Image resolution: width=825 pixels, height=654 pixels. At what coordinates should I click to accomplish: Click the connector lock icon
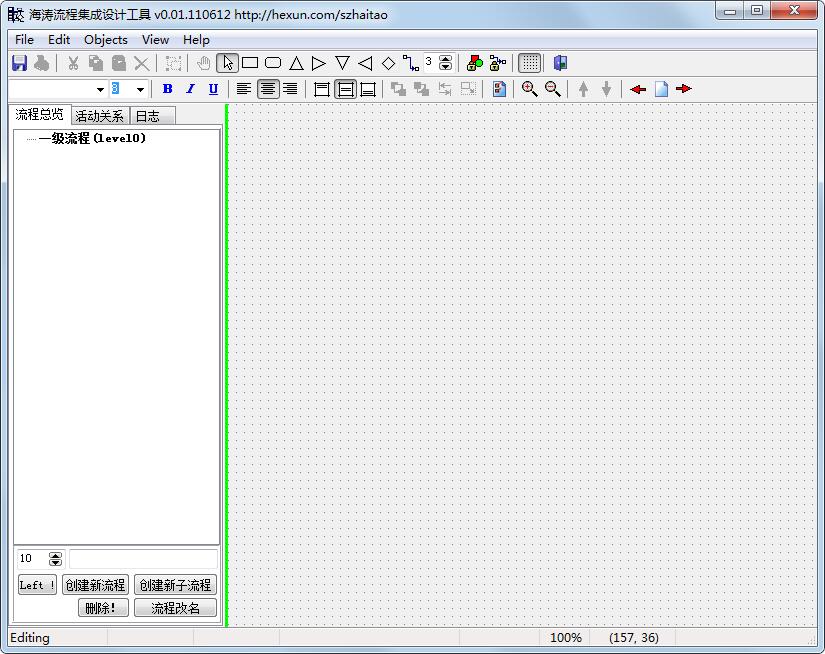498,63
